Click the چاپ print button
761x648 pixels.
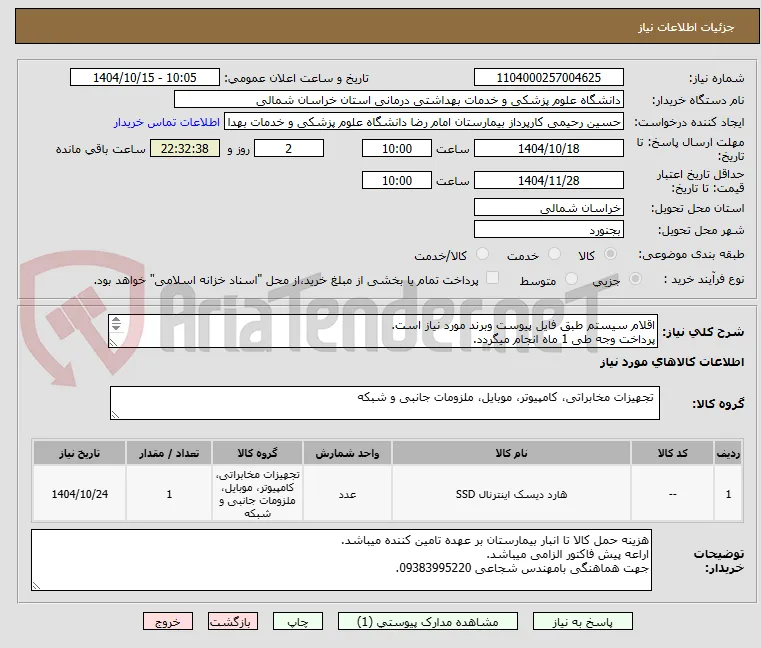click(x=298, y=622)
